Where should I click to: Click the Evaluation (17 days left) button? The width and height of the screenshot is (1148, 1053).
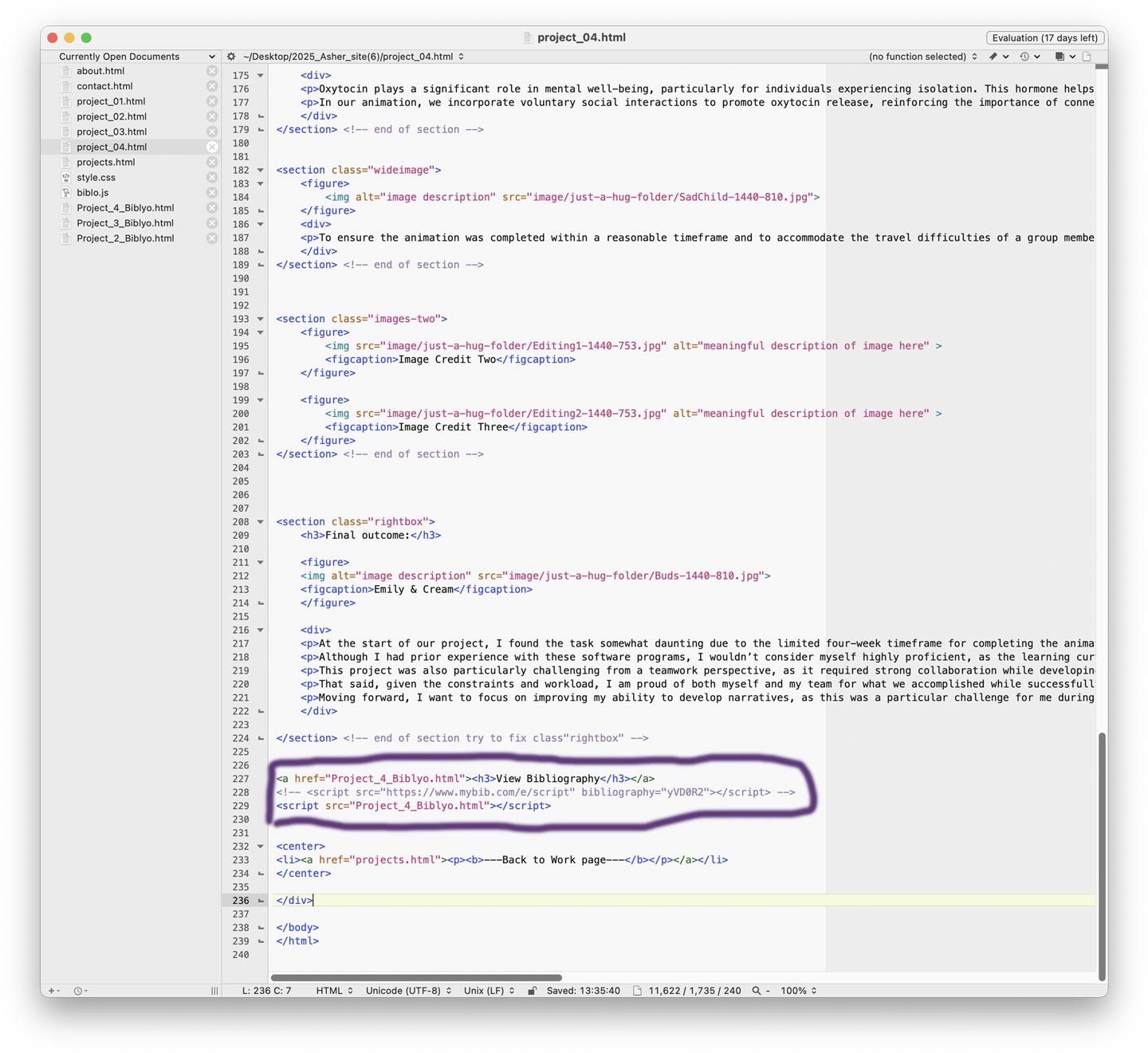coord(1044,37)
